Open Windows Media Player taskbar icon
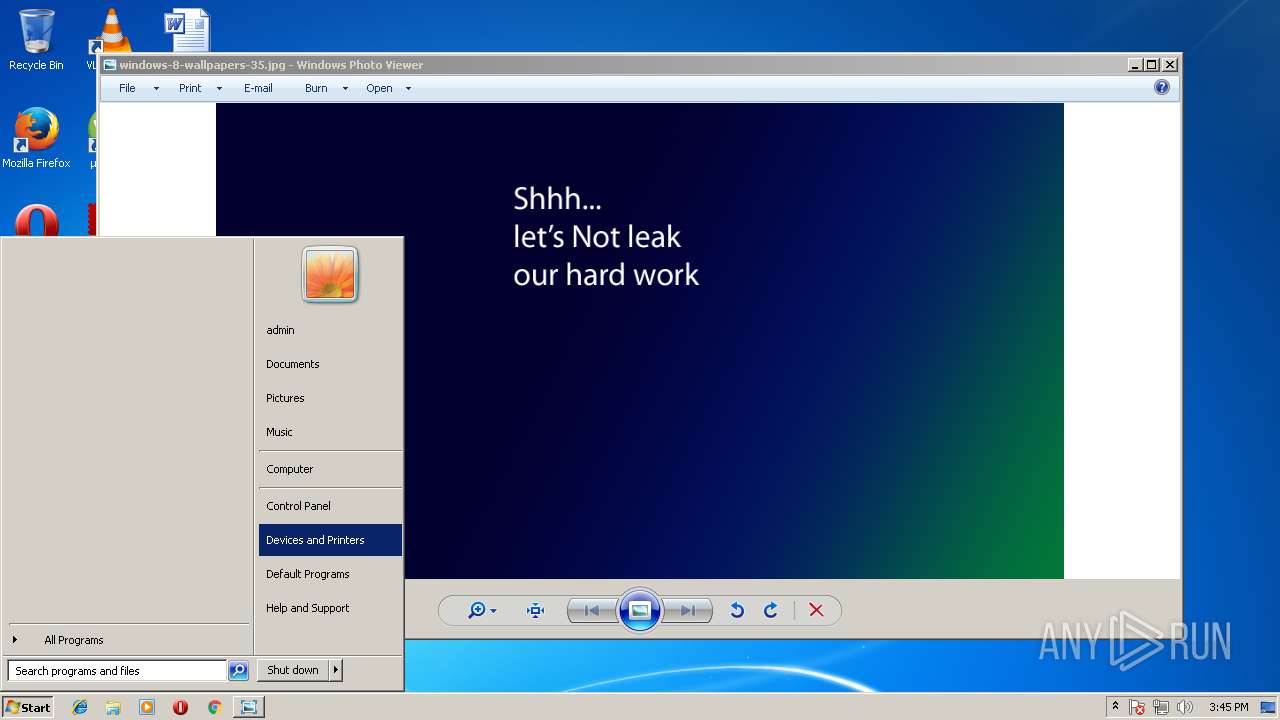 click(147, 707)
